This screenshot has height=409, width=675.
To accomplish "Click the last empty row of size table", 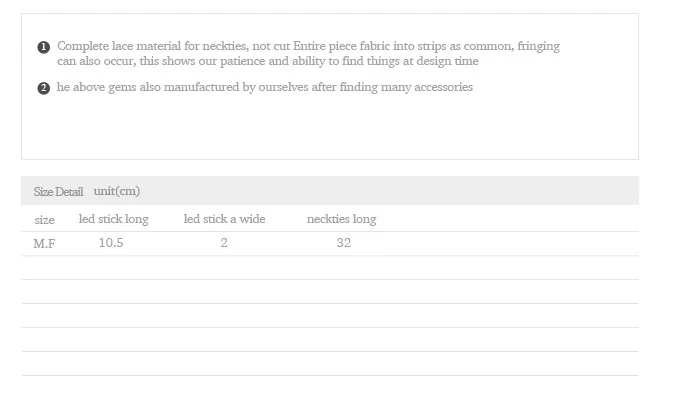I will click(329, 364).
